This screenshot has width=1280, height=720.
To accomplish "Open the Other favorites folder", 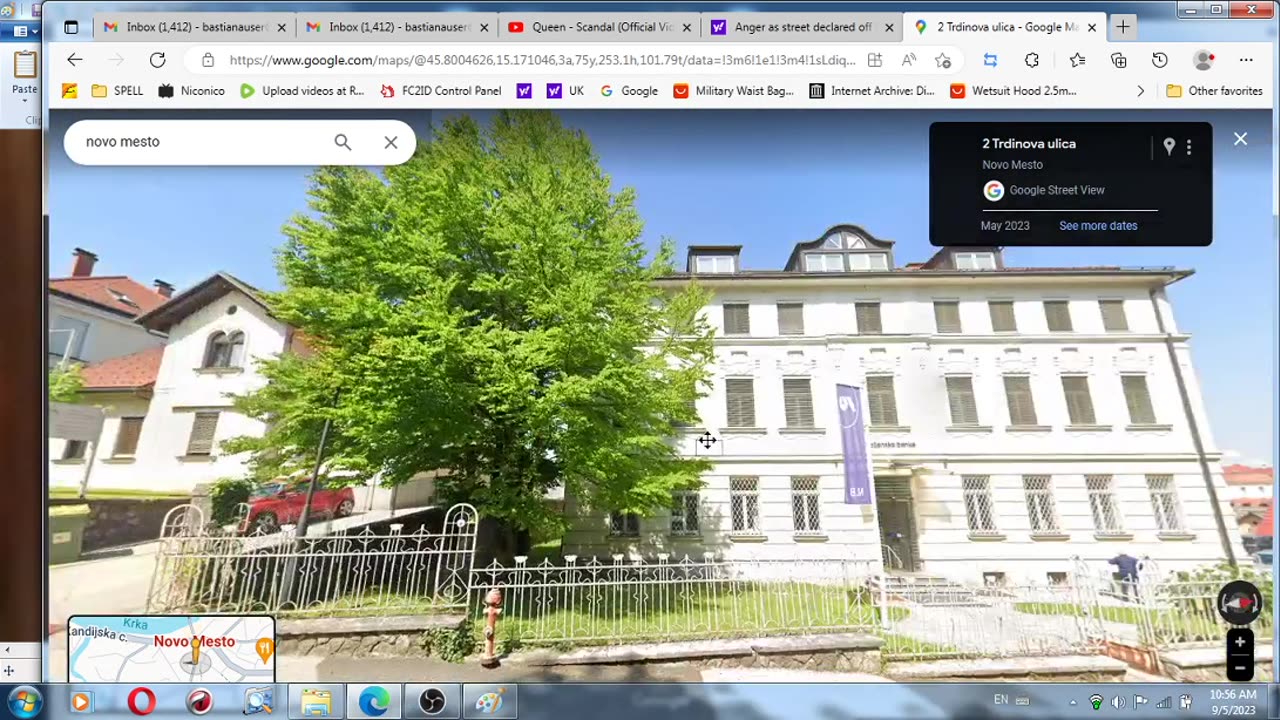I will (1214, 91).
